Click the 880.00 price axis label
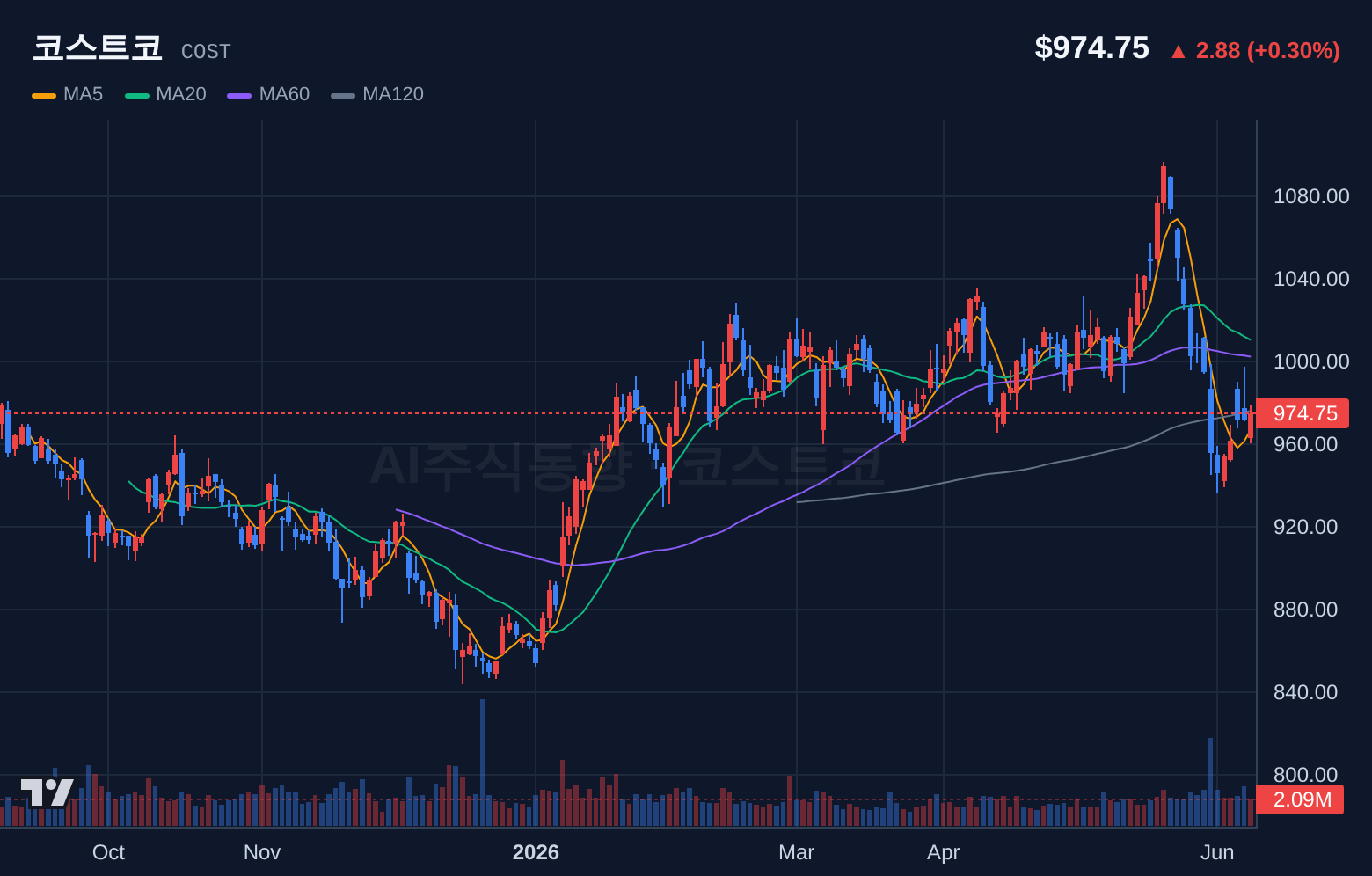The image size is (1372, 876). [1305, 610]
